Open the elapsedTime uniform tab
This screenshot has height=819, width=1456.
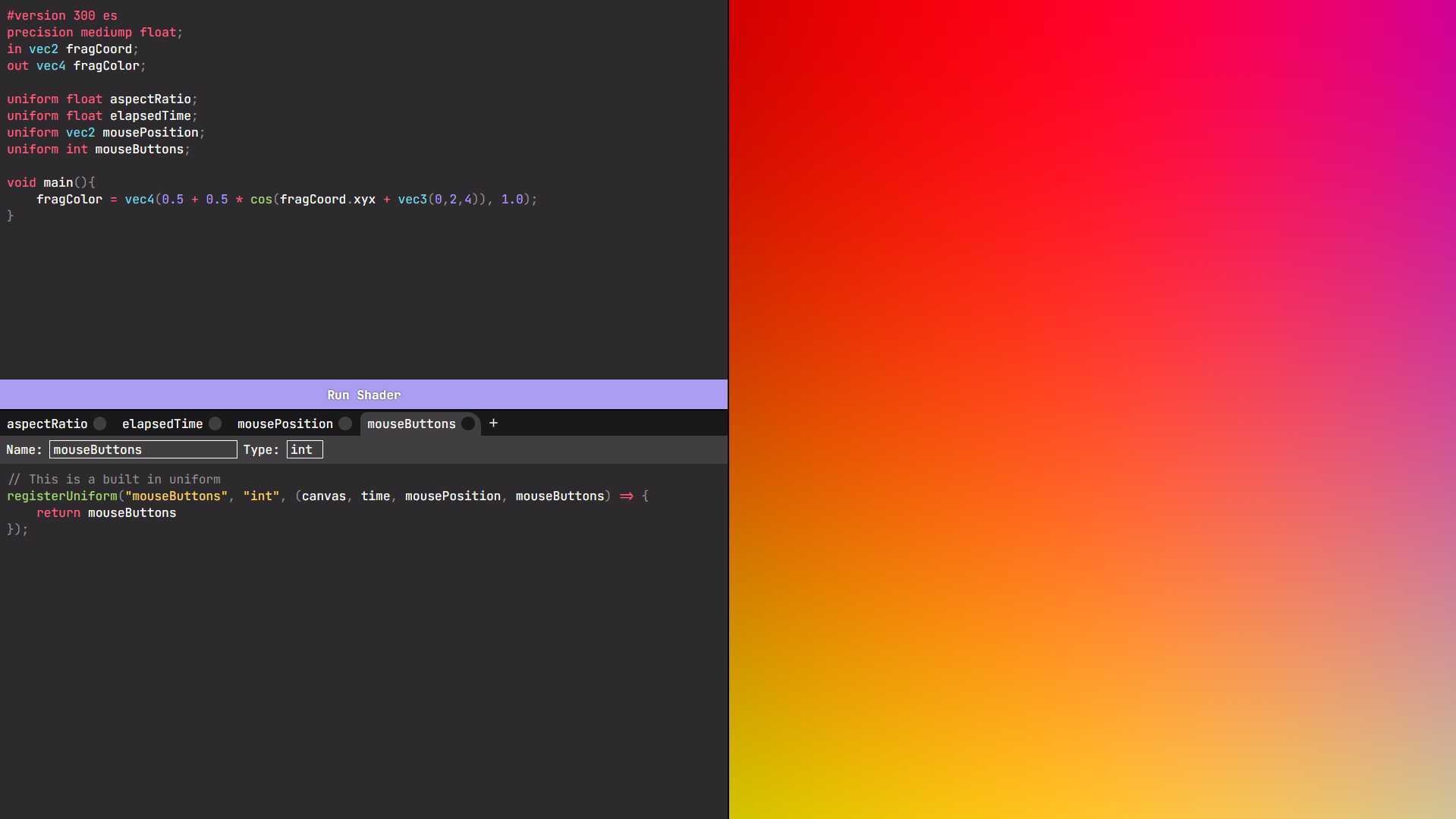coord(162,424)
